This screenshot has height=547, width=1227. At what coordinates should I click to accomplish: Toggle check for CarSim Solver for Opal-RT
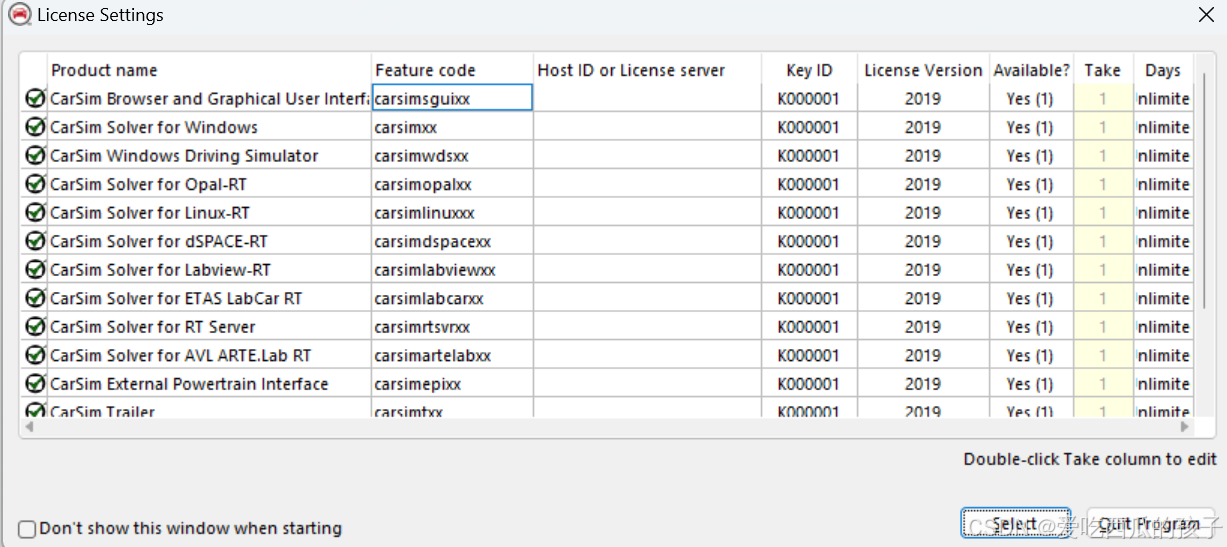coord(36,184)
